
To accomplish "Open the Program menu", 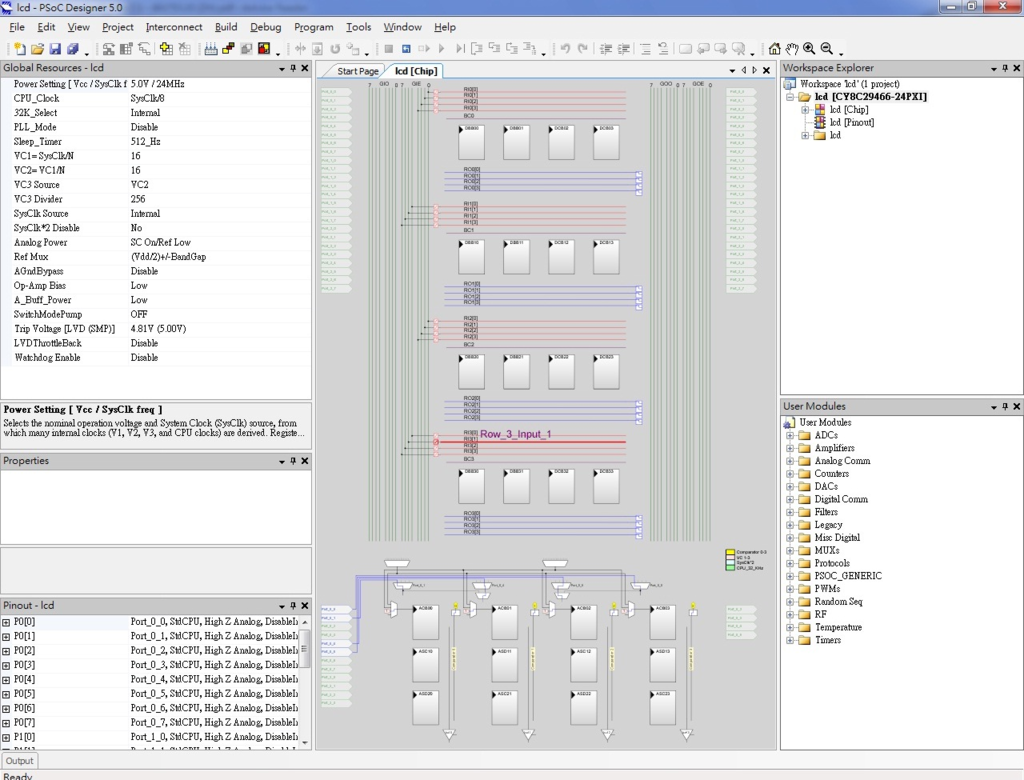I will tap(313, 27).
